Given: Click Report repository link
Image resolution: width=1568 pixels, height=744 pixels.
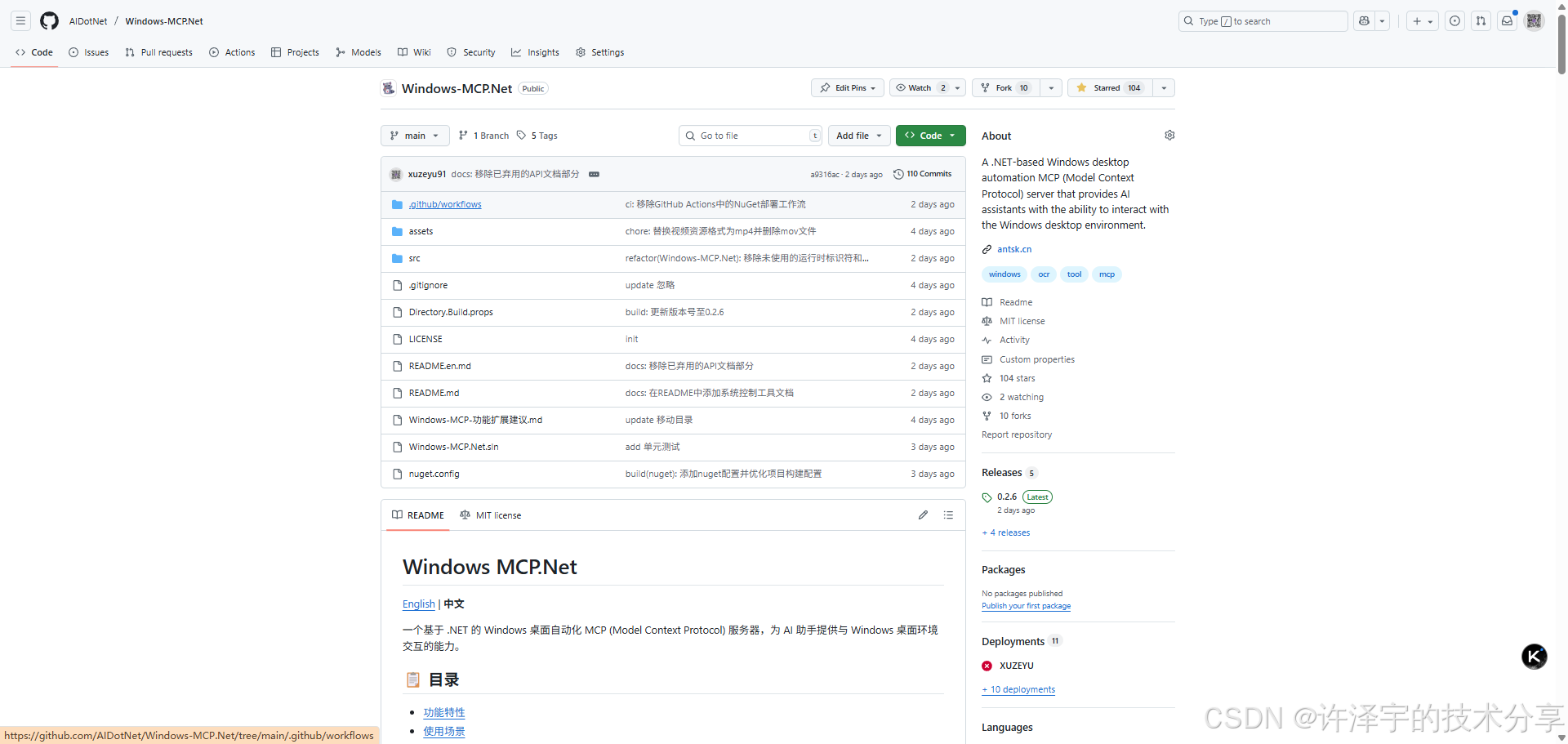Looking at the screenshot, I should point(1017,434).
